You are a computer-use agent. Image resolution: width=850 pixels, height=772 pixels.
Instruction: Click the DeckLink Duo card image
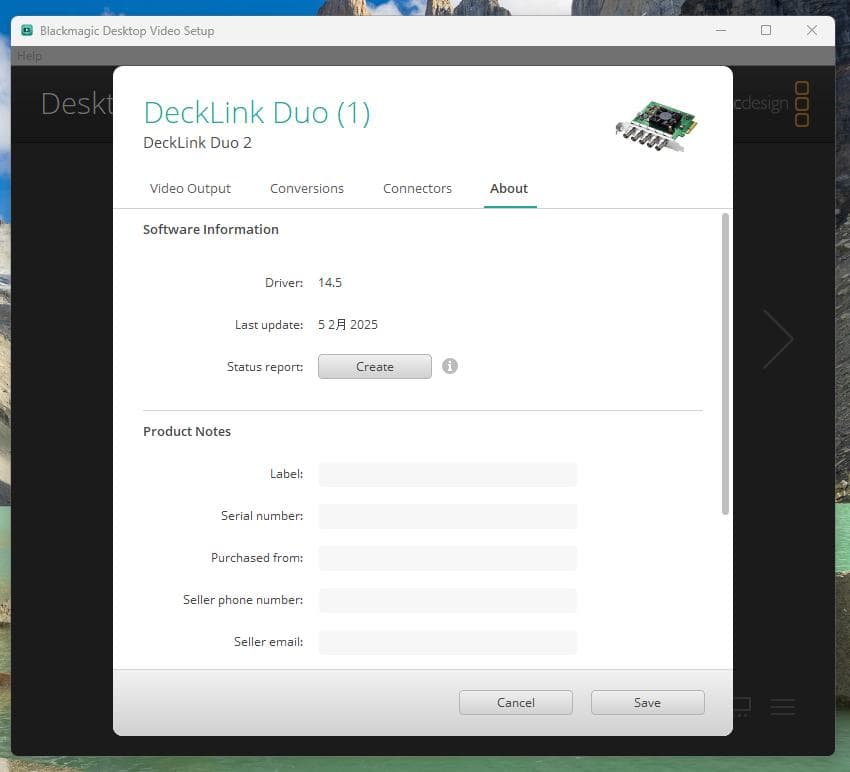coord(656,126)
